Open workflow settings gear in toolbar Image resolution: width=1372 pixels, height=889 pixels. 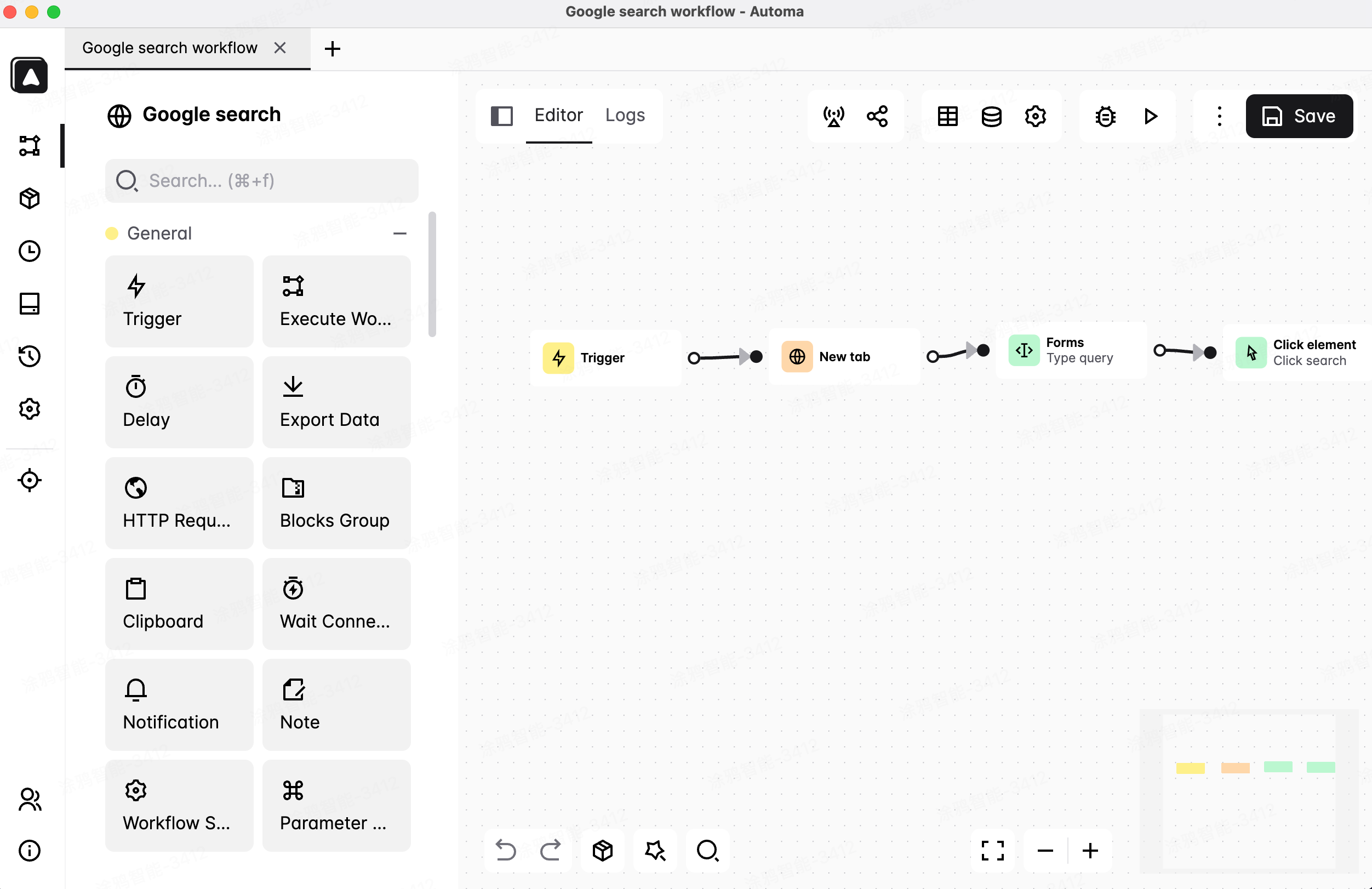point(1036,116)
